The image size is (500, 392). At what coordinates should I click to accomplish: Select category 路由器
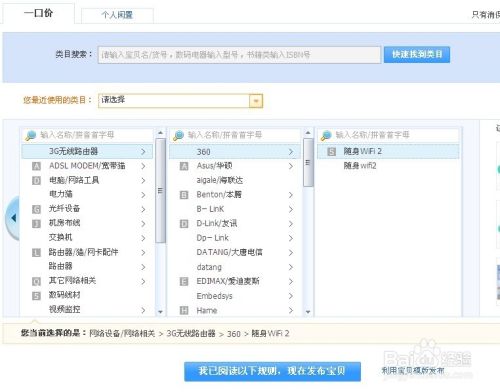[87, 267]
